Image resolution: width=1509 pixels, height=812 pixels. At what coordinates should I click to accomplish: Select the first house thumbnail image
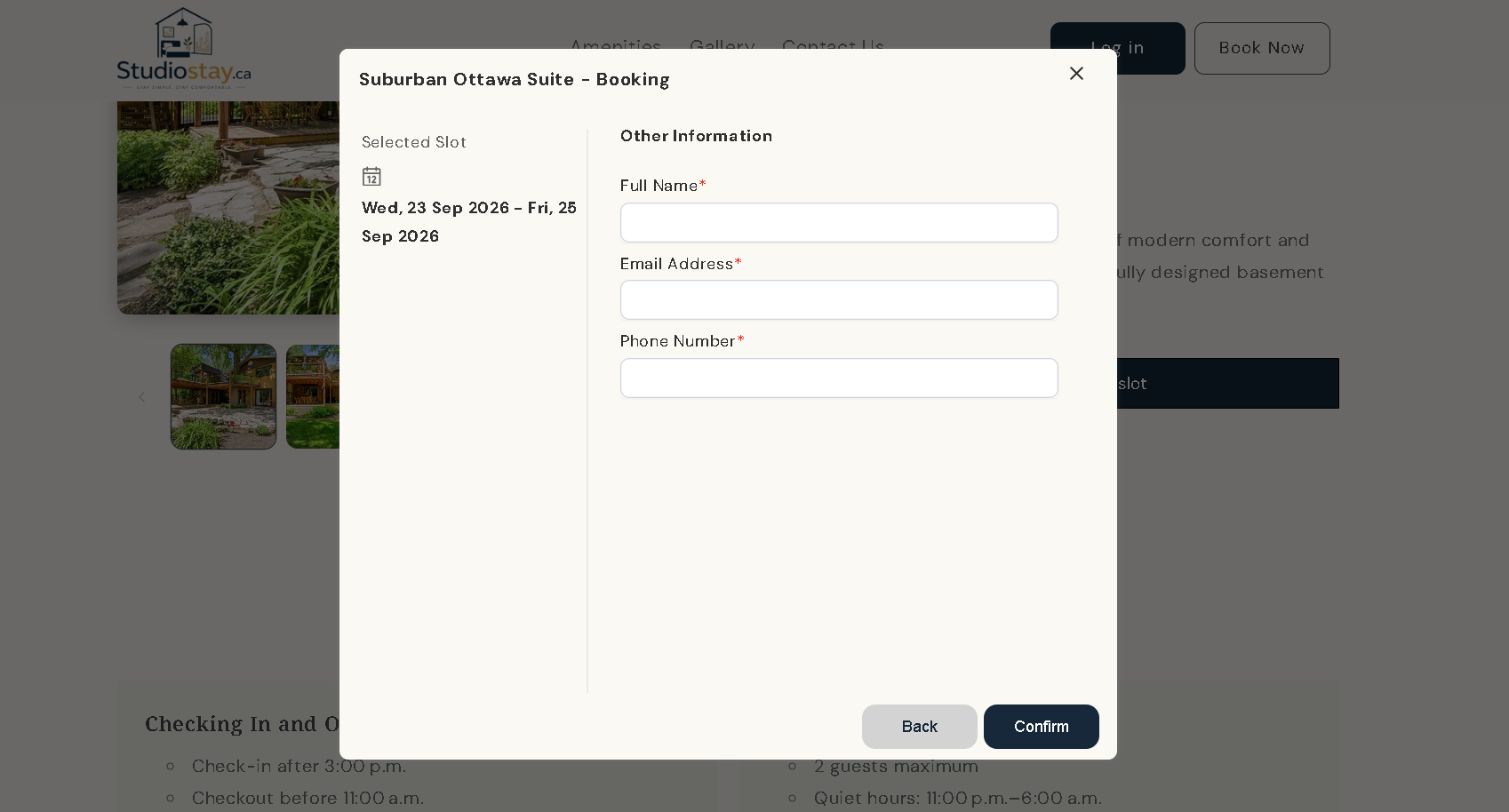223,396
